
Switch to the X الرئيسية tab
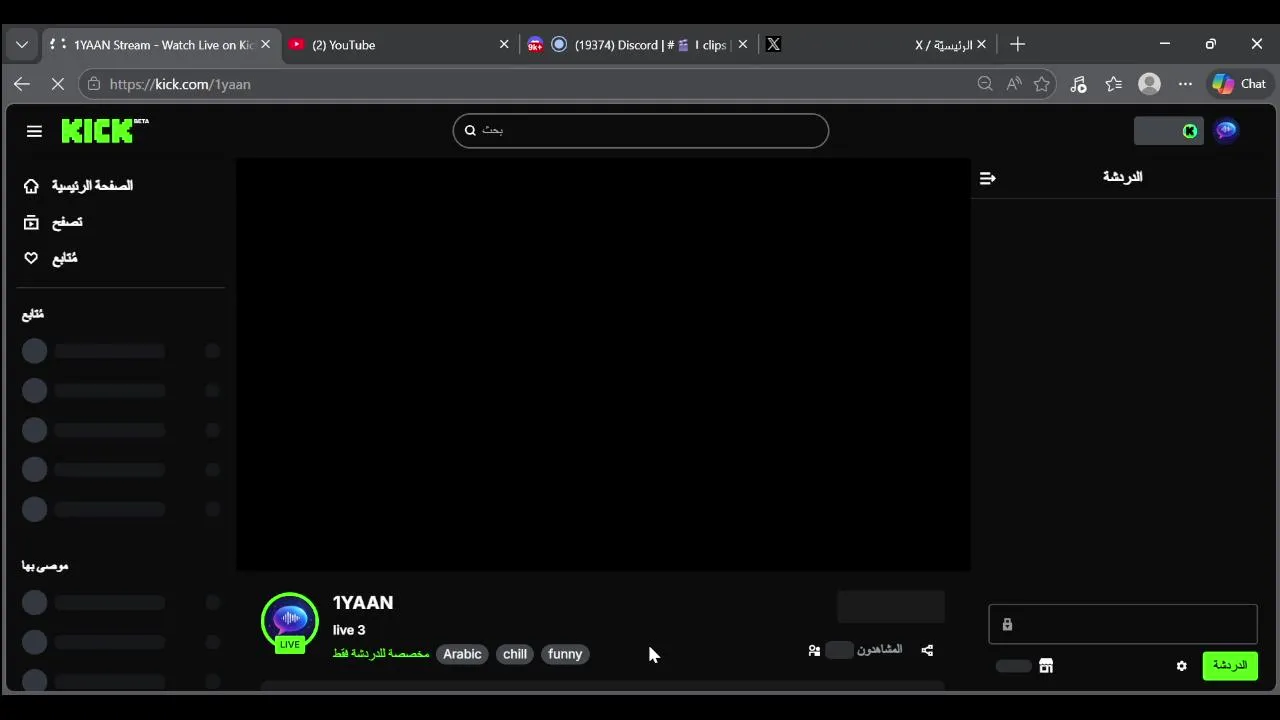pyautogui.click(x=878, y=45)
